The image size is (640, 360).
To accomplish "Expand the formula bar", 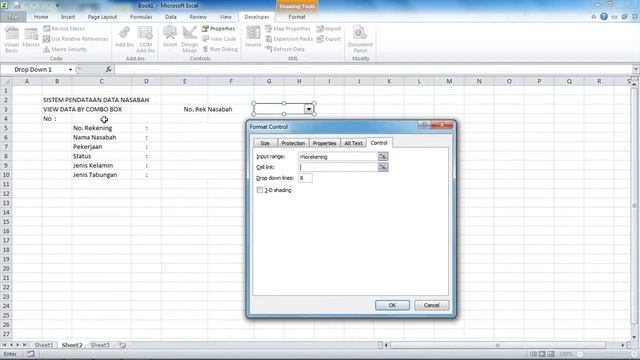I will pyautogui.click(x=636, y=69).
